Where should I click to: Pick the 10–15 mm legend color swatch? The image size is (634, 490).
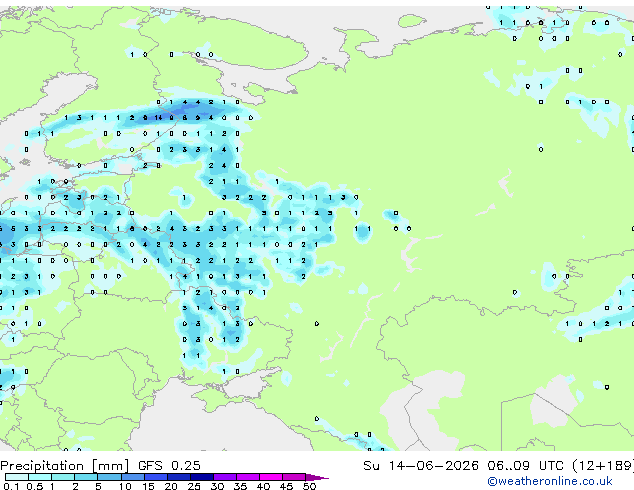[x=133, y=477]
